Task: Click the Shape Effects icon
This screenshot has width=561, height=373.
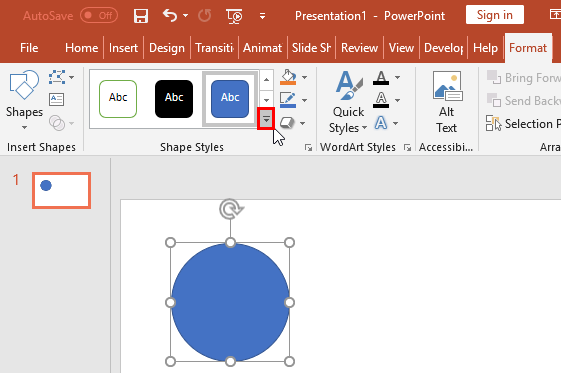Action: pos(287,123)
